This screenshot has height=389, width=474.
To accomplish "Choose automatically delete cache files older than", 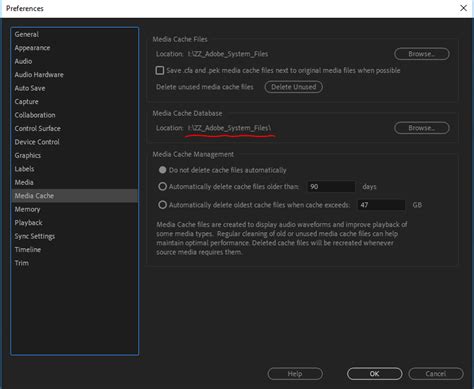I will pos(162,186).
